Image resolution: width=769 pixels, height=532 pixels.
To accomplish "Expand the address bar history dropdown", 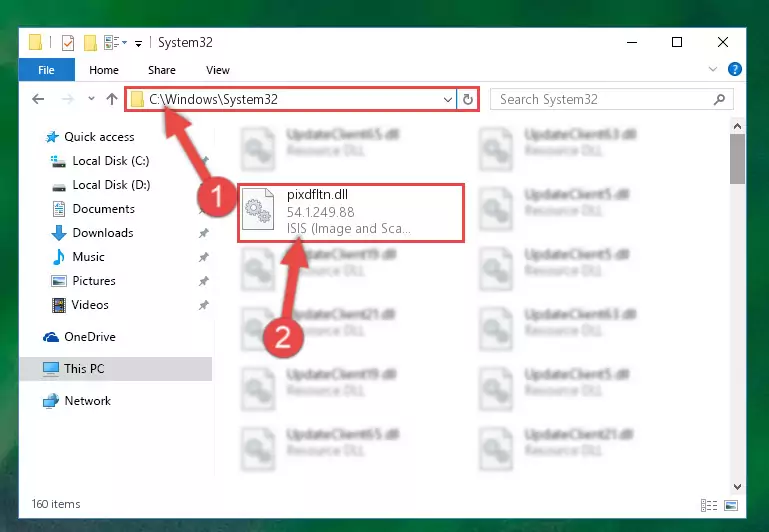I will (x=447, y=100).
